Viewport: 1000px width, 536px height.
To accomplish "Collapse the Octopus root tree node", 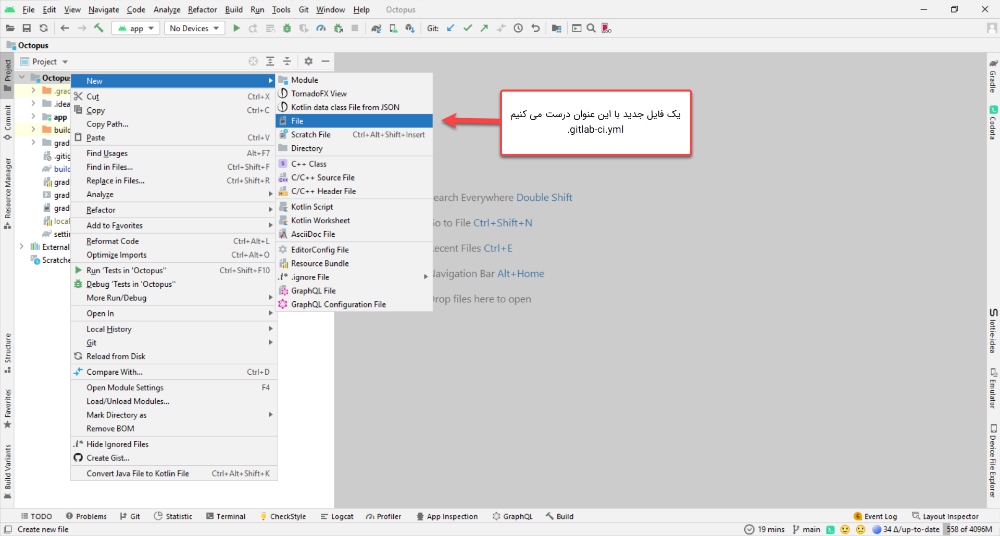I will click(22, 78).
